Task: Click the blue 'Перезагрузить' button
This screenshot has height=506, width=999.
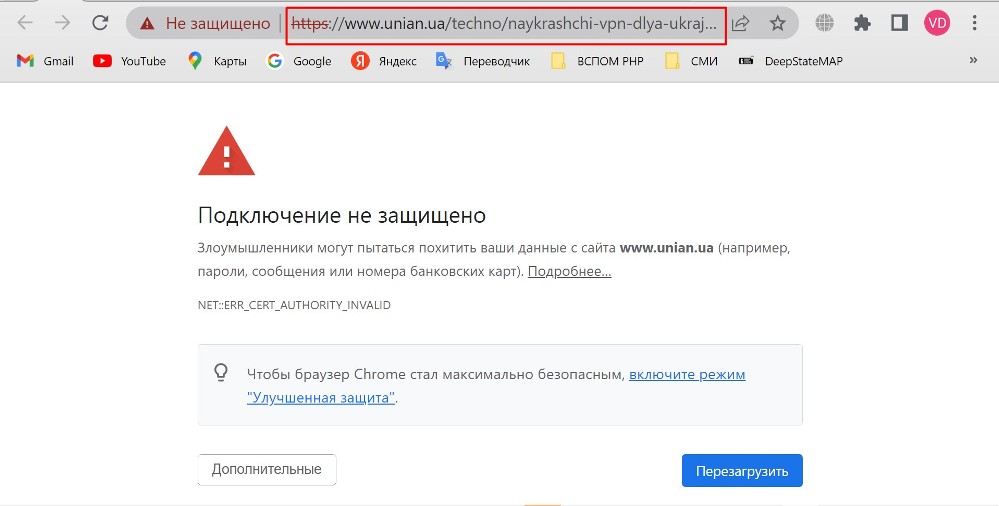Action: coord(742,471)
